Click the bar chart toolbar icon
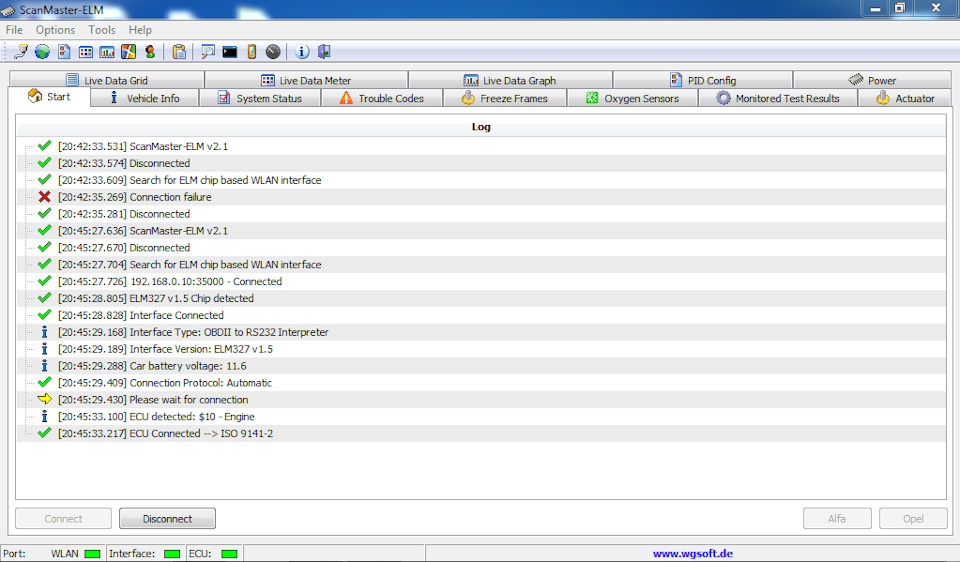 click(x=107, y=52)
